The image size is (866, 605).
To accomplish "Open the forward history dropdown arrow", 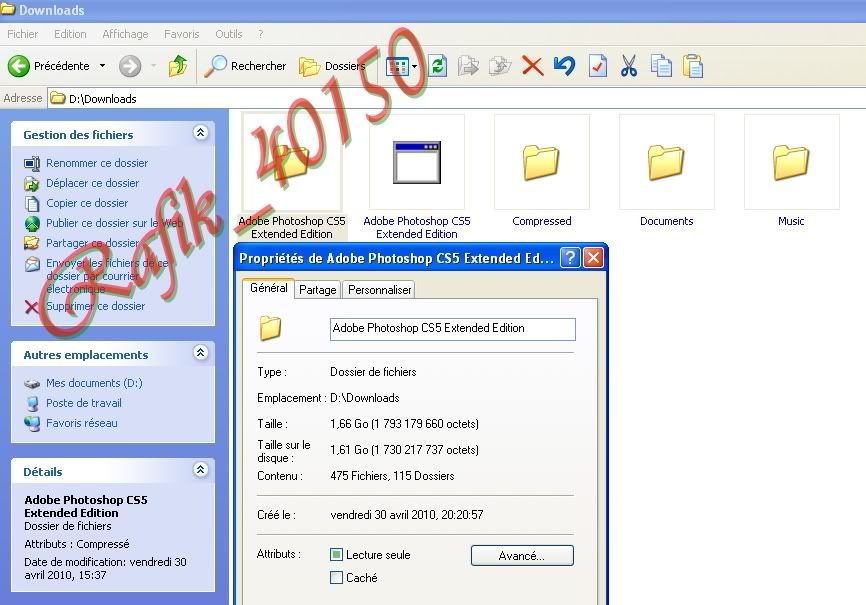I will [x=153, y=66].
